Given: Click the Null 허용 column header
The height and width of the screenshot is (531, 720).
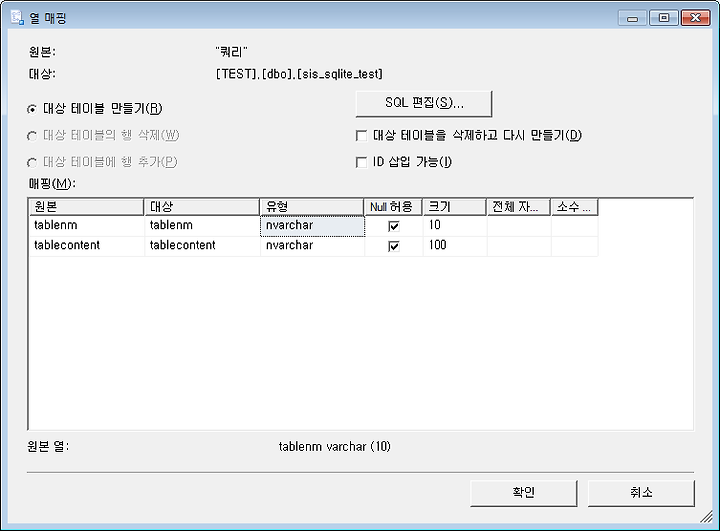Looking at the screenshot, I should click(x=393, y=207).
